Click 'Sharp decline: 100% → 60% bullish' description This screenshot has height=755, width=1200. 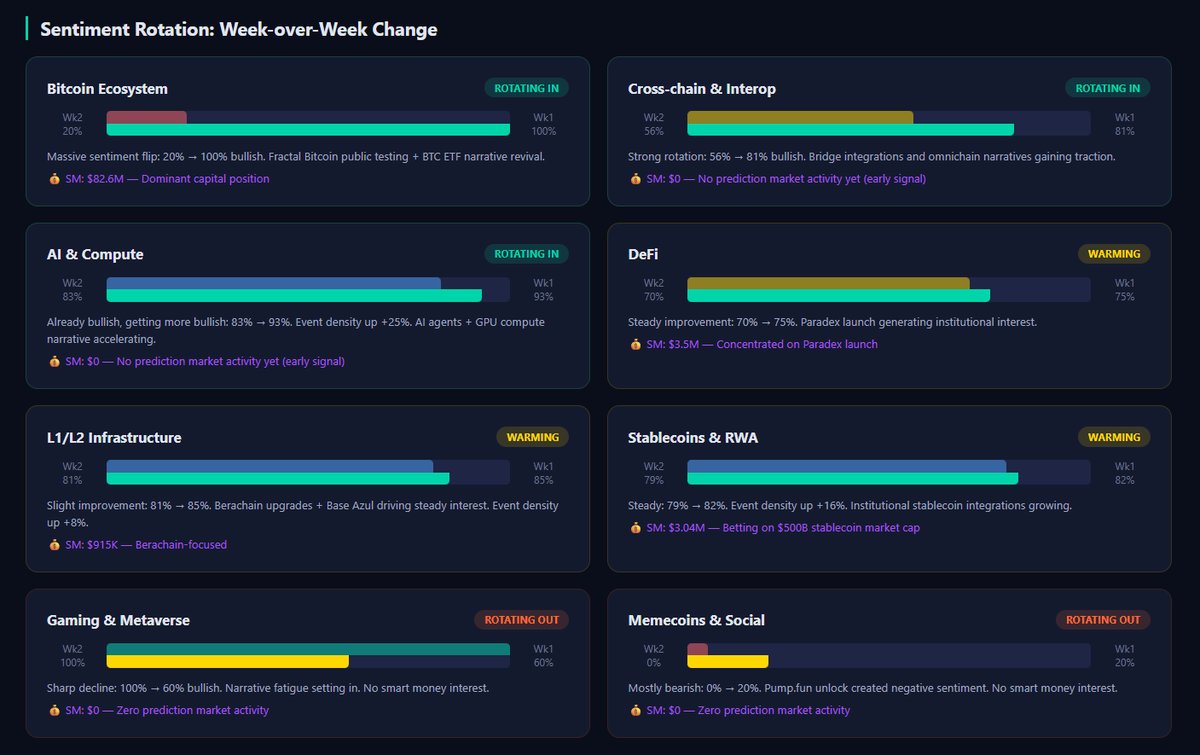268,688
